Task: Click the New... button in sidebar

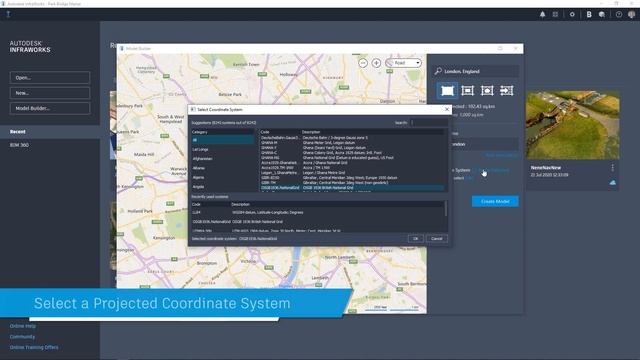Action: pyautogui.click(x=50, y=93)
